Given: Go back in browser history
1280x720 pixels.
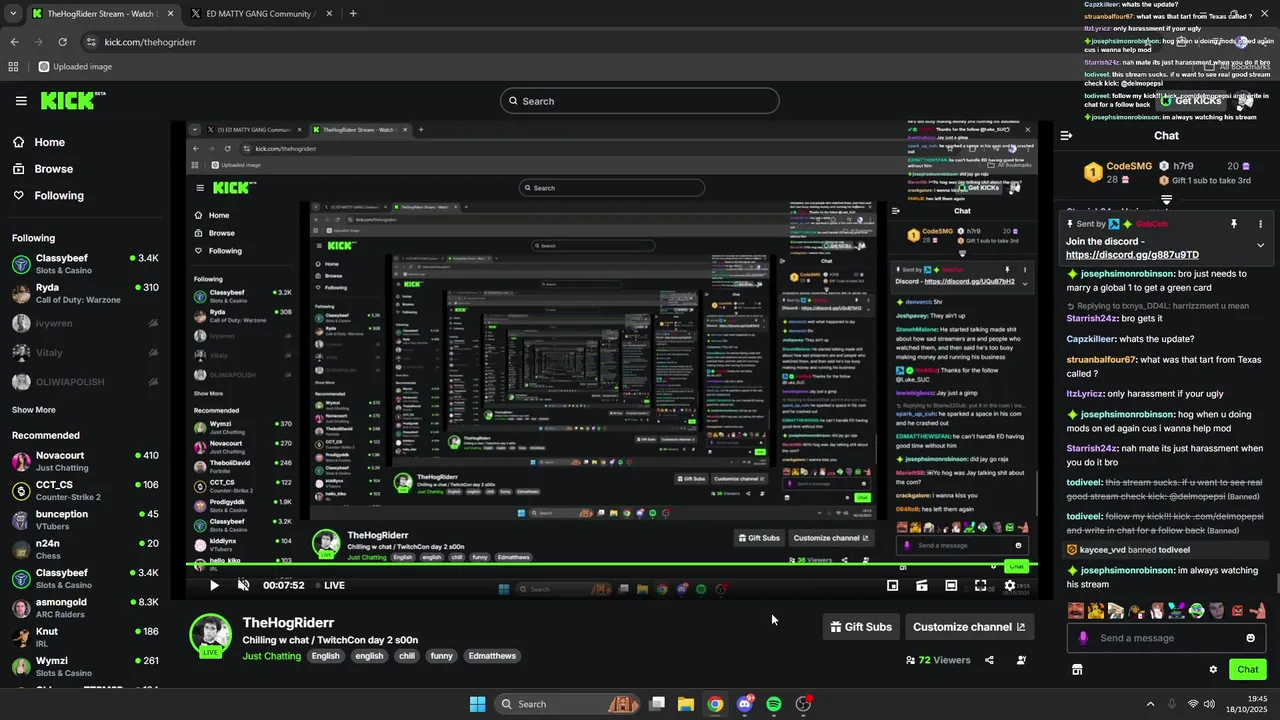Looking at the screenshot, I should (x=14, y=42).
